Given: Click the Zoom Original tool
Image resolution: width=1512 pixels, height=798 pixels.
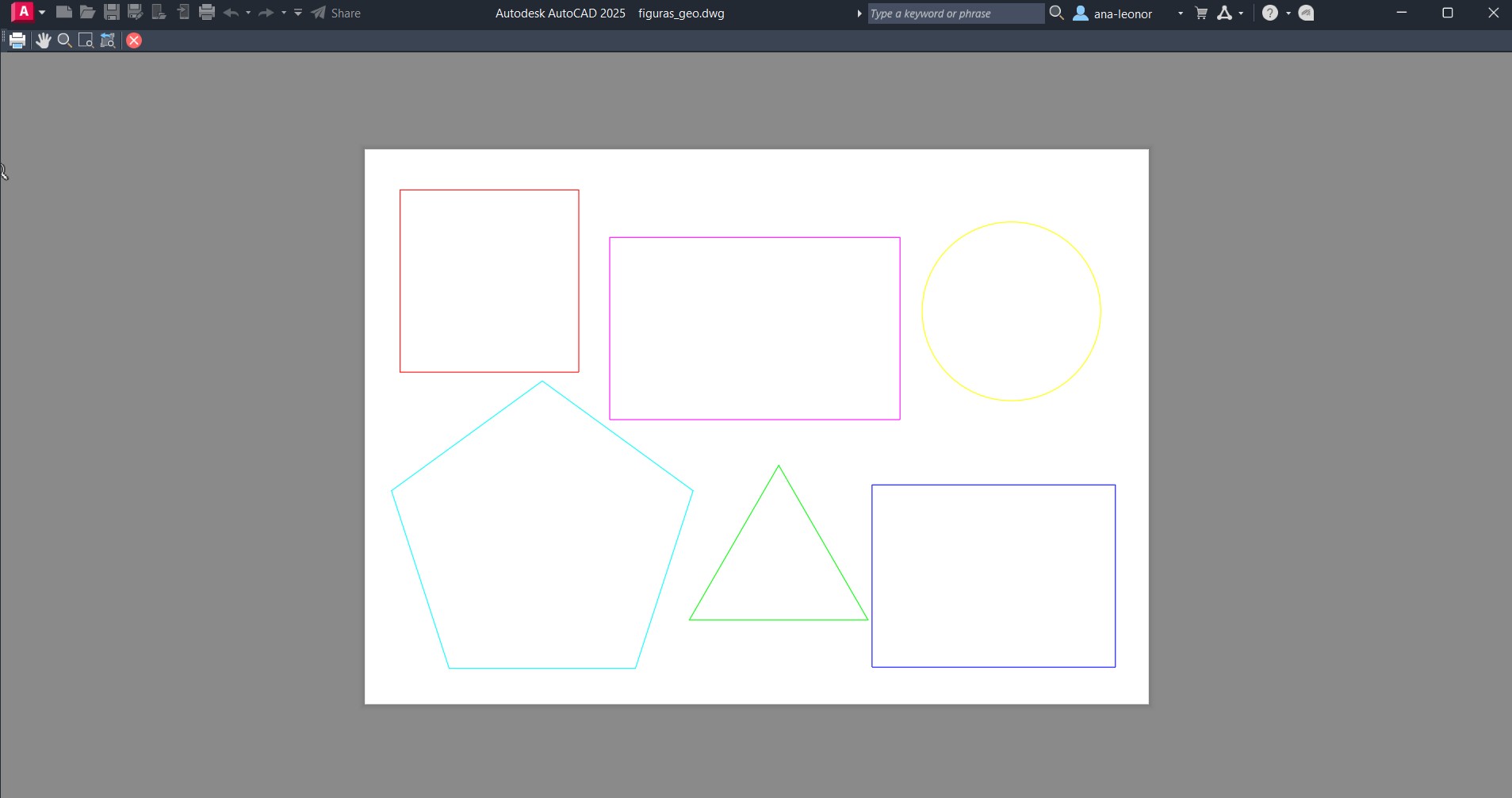Looking at the screenshot, I should (x=108, y=40).
